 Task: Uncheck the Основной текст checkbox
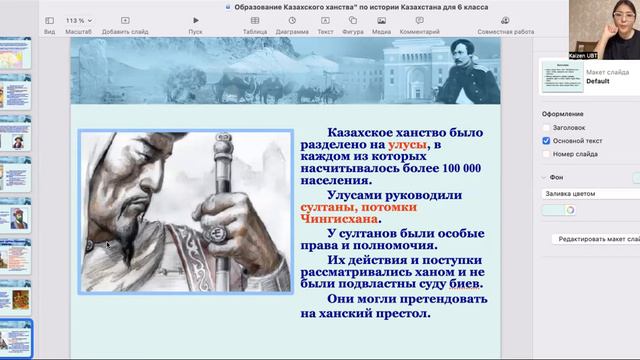point(546,141)
